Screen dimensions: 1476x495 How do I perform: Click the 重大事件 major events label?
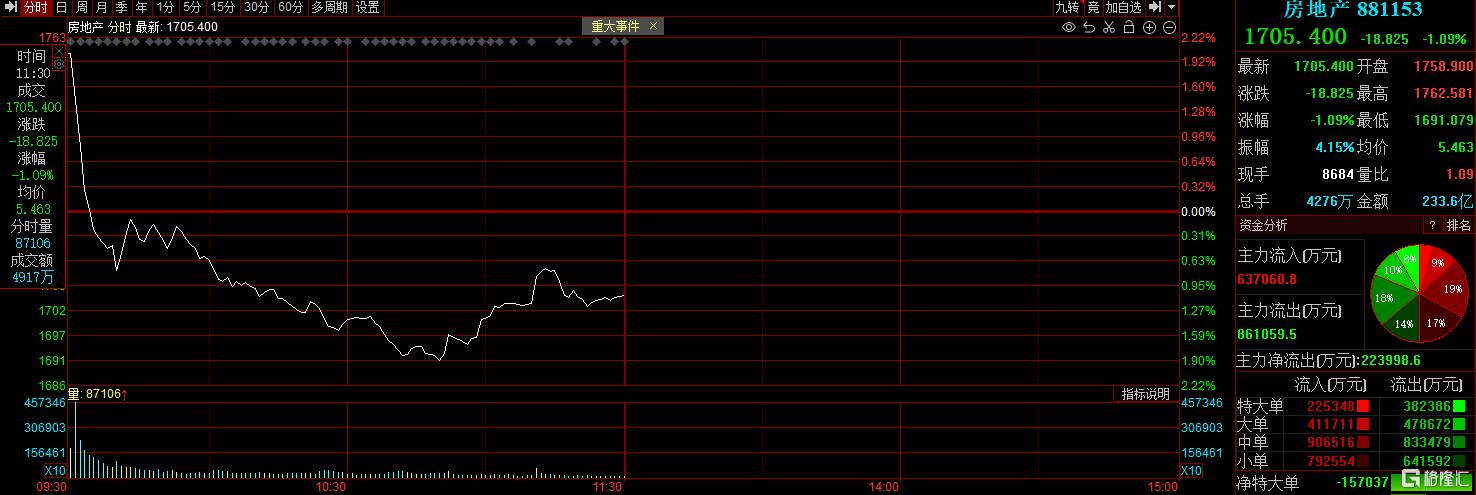coord(615,27)
